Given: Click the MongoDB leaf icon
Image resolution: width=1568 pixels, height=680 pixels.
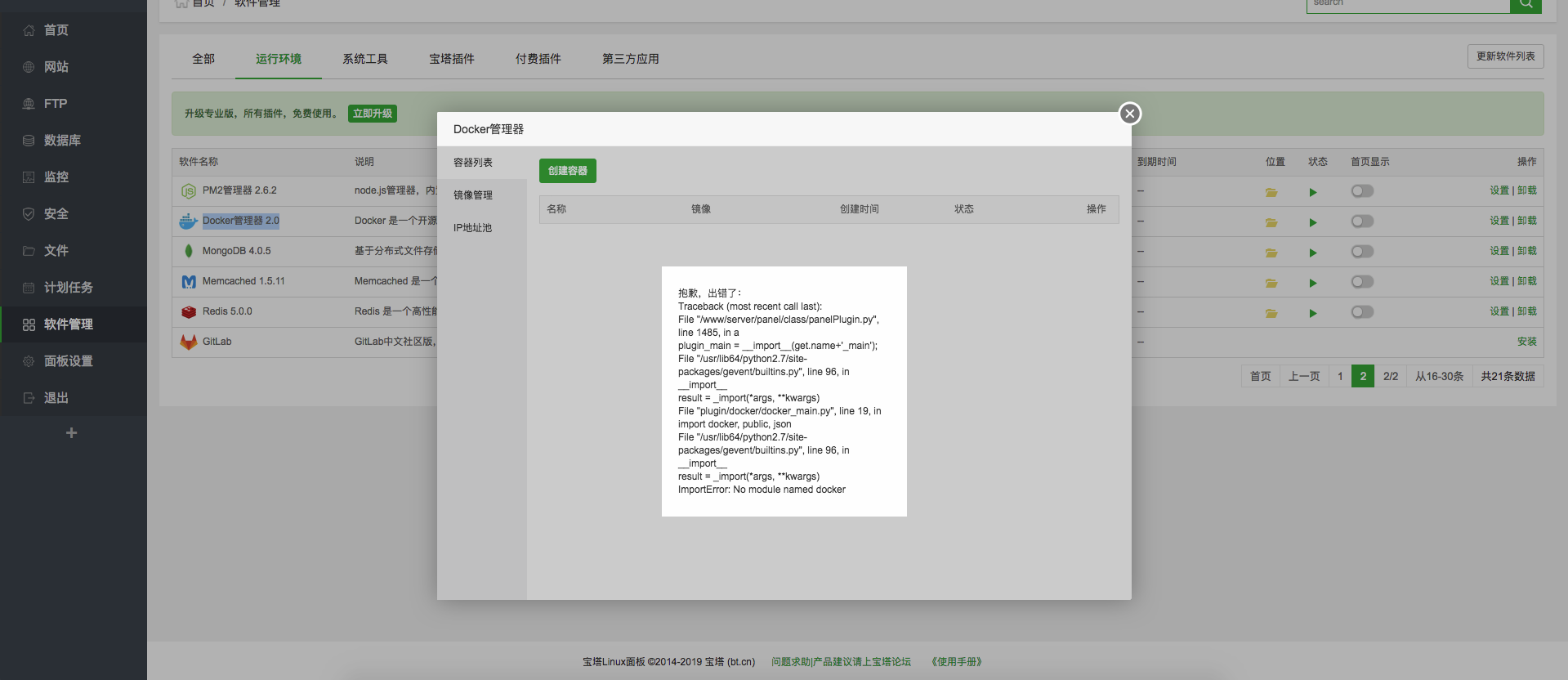Looking at the screenshot, I should point(189,251).
